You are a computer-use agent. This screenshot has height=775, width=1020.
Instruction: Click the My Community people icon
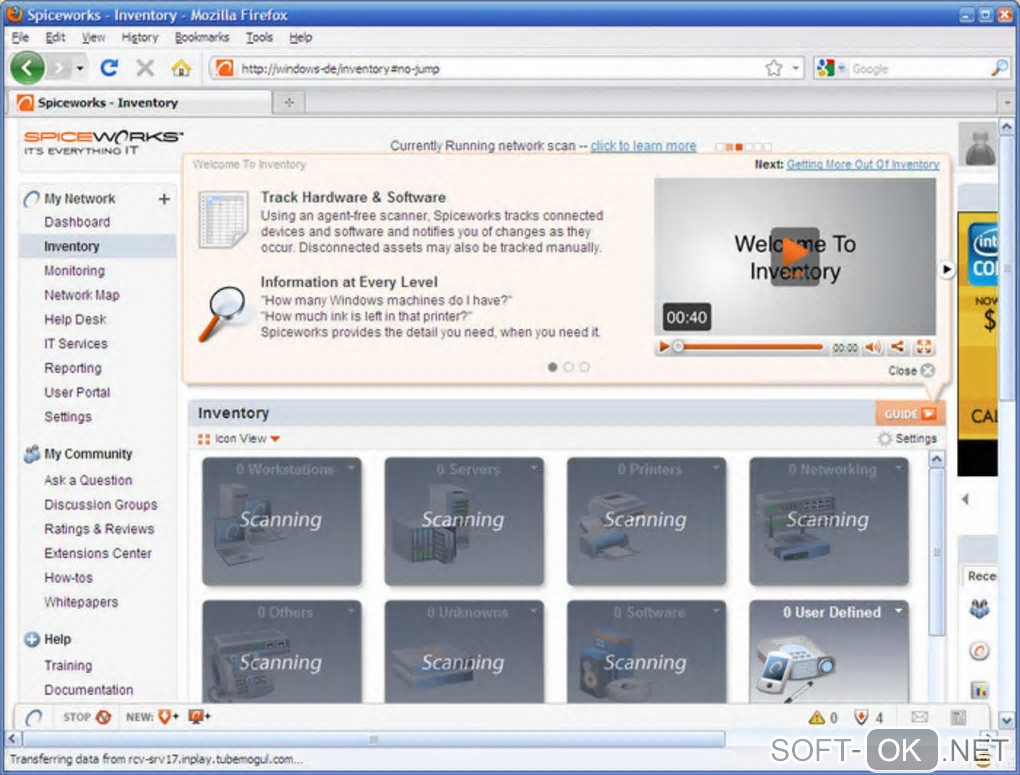pyautogui.click(x=31, y=454)
